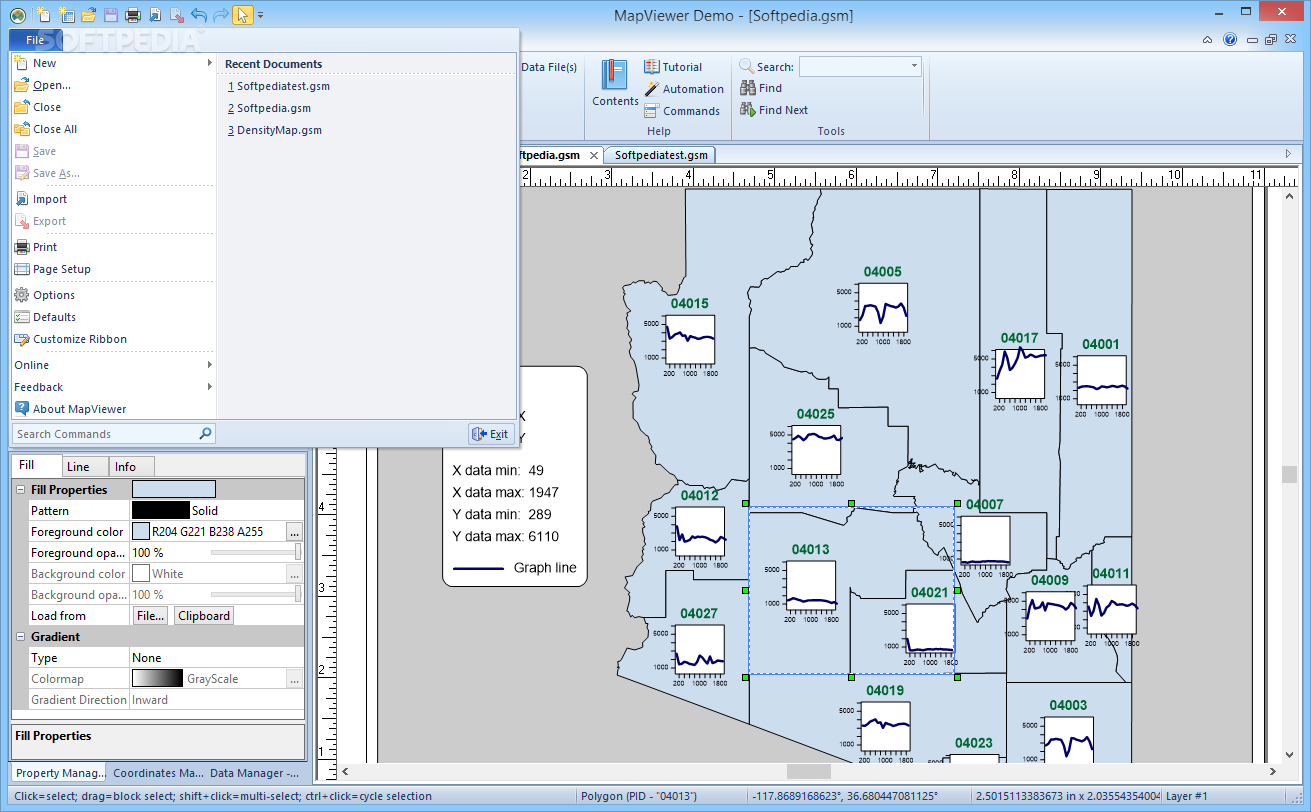Open Options with gear icon
This screenshot has height=812, width=1311.
[113, 295]
